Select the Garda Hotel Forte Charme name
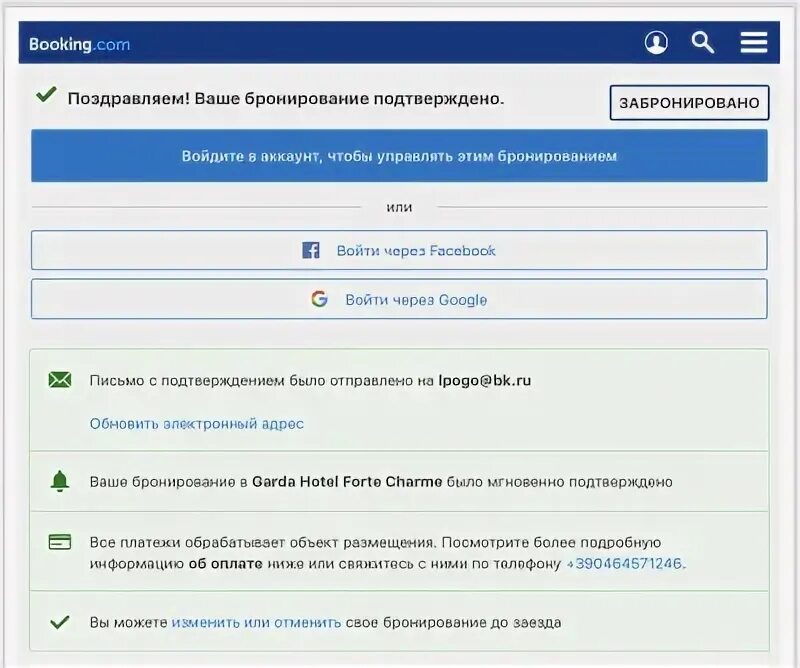Screen dimensions: 800x668 347,482
